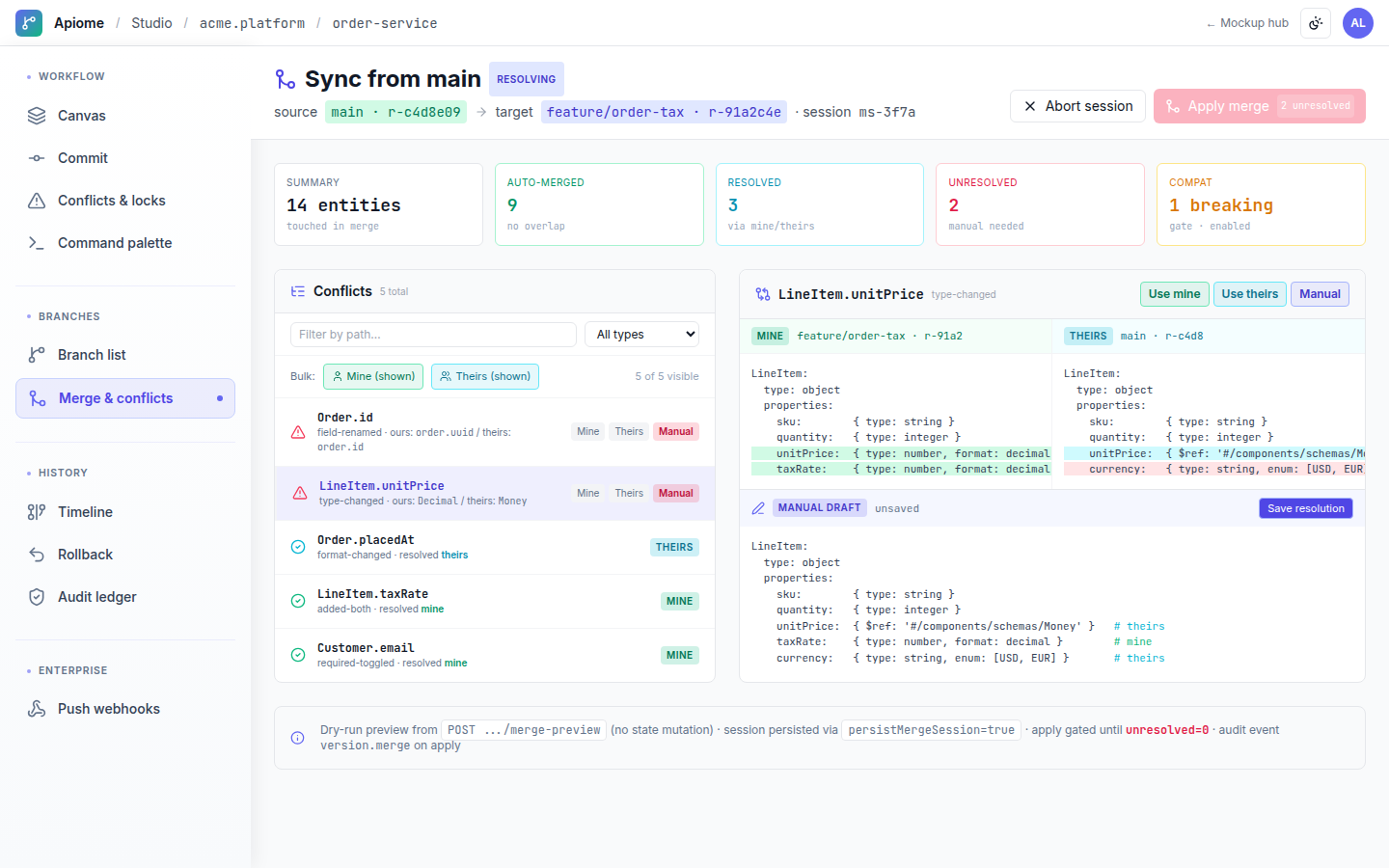
Task: Select Manual for LineItem.unitPrice row
Action: [x=676, y=494]
